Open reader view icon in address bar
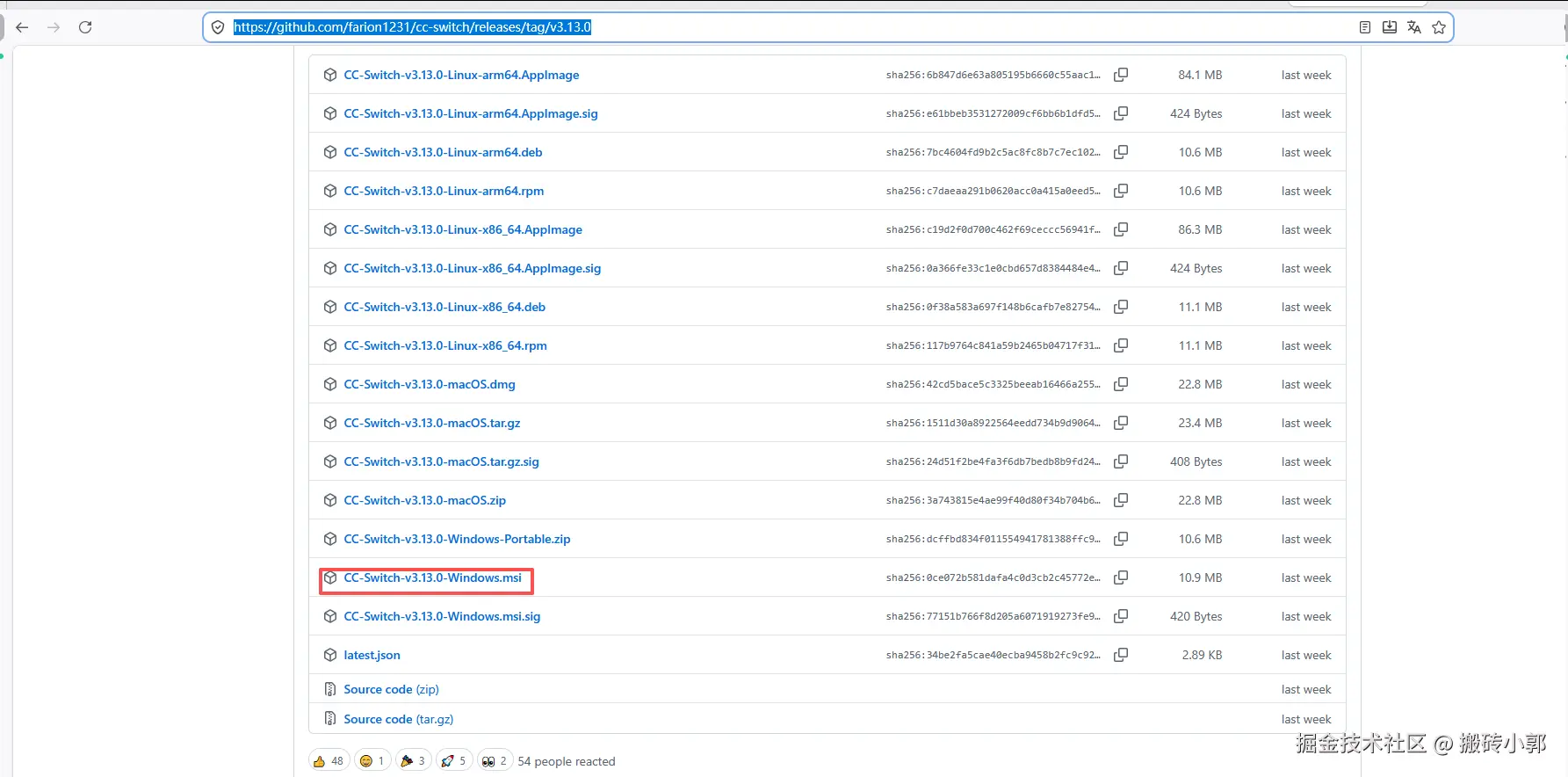Screen dimensions: 1568x777 click(x=1364, y=27)
